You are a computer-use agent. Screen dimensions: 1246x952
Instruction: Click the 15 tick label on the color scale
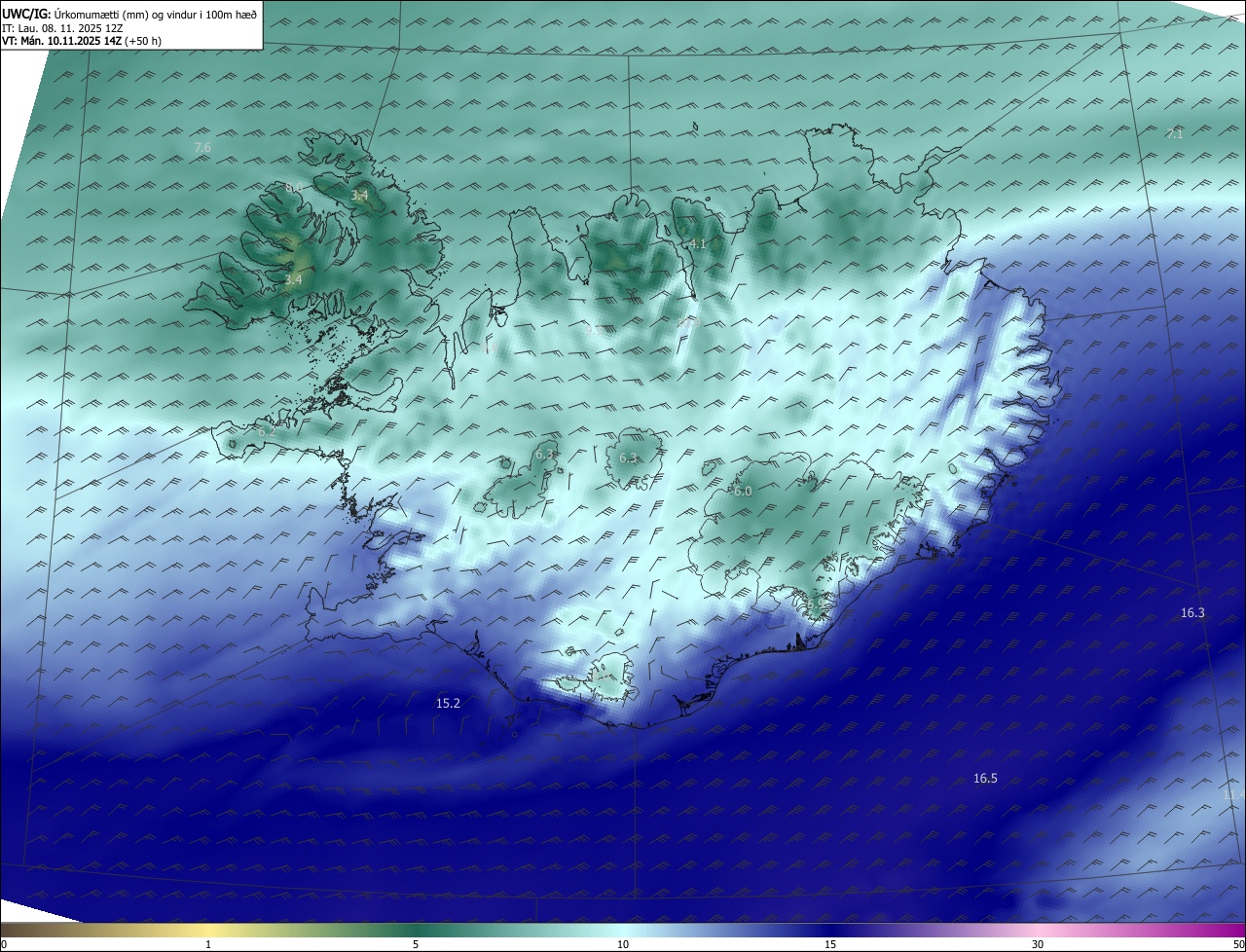coord(830,944)
